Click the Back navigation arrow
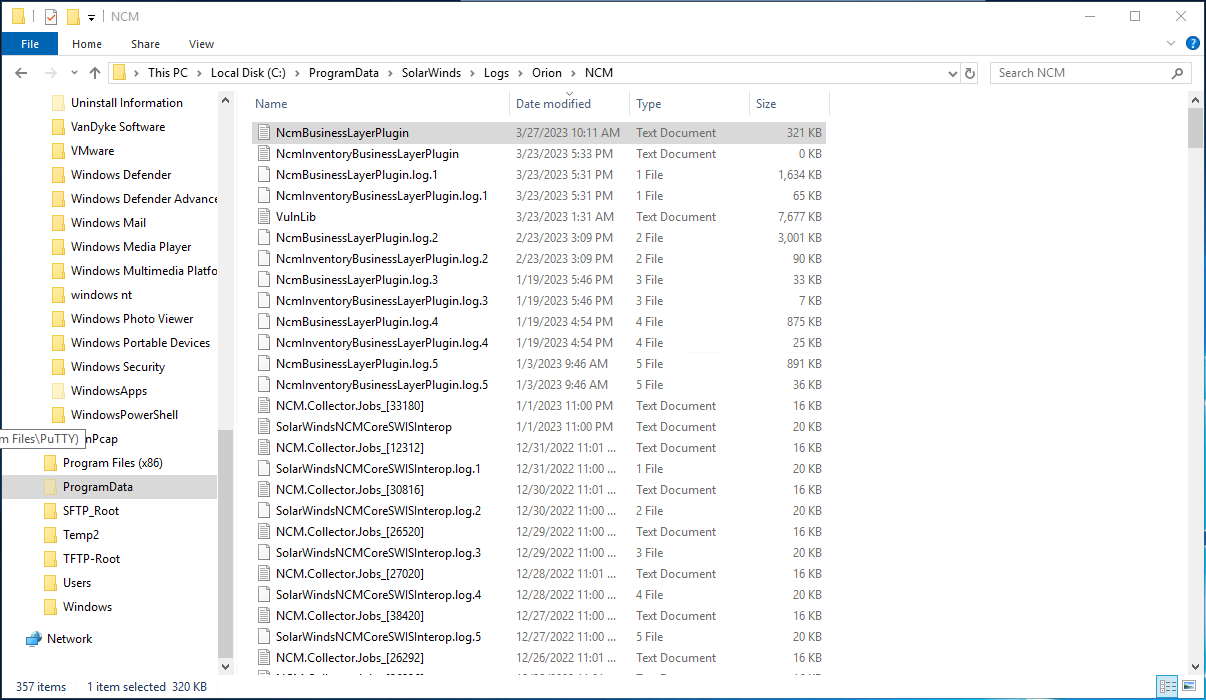1206x700 pixels. coord(21,73)
